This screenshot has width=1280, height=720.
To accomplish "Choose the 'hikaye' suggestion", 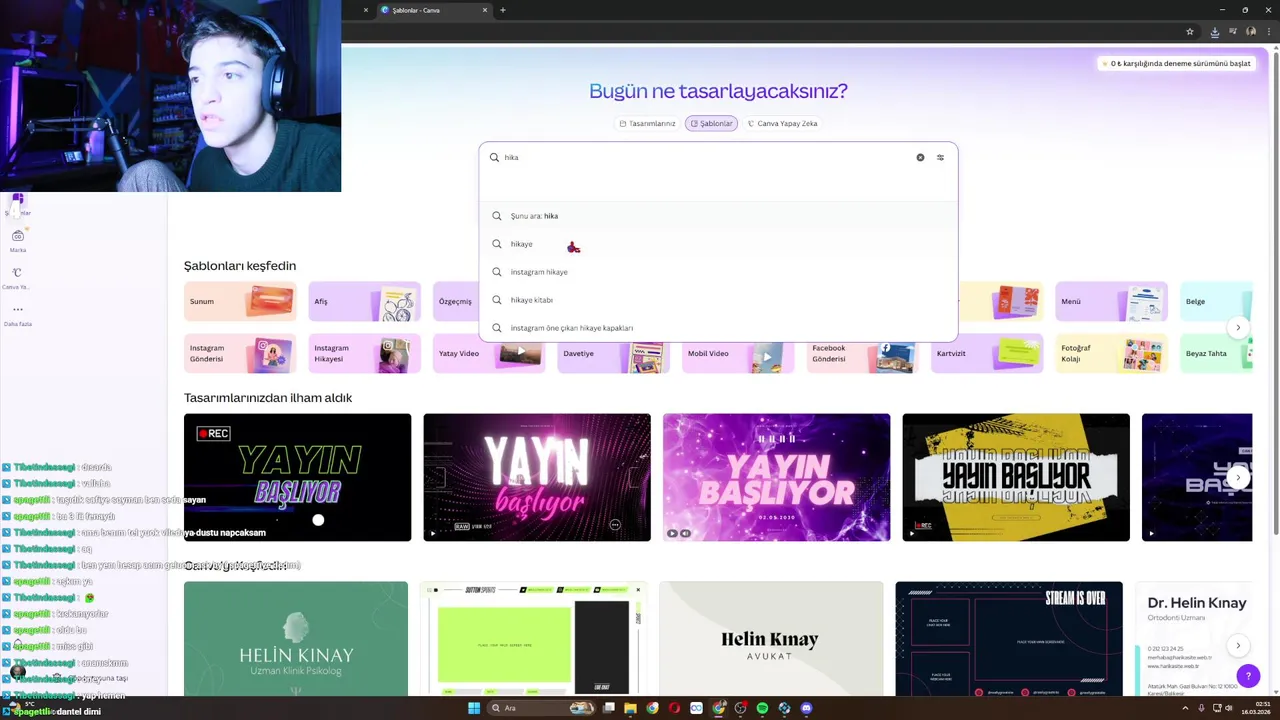I will 718,244.
